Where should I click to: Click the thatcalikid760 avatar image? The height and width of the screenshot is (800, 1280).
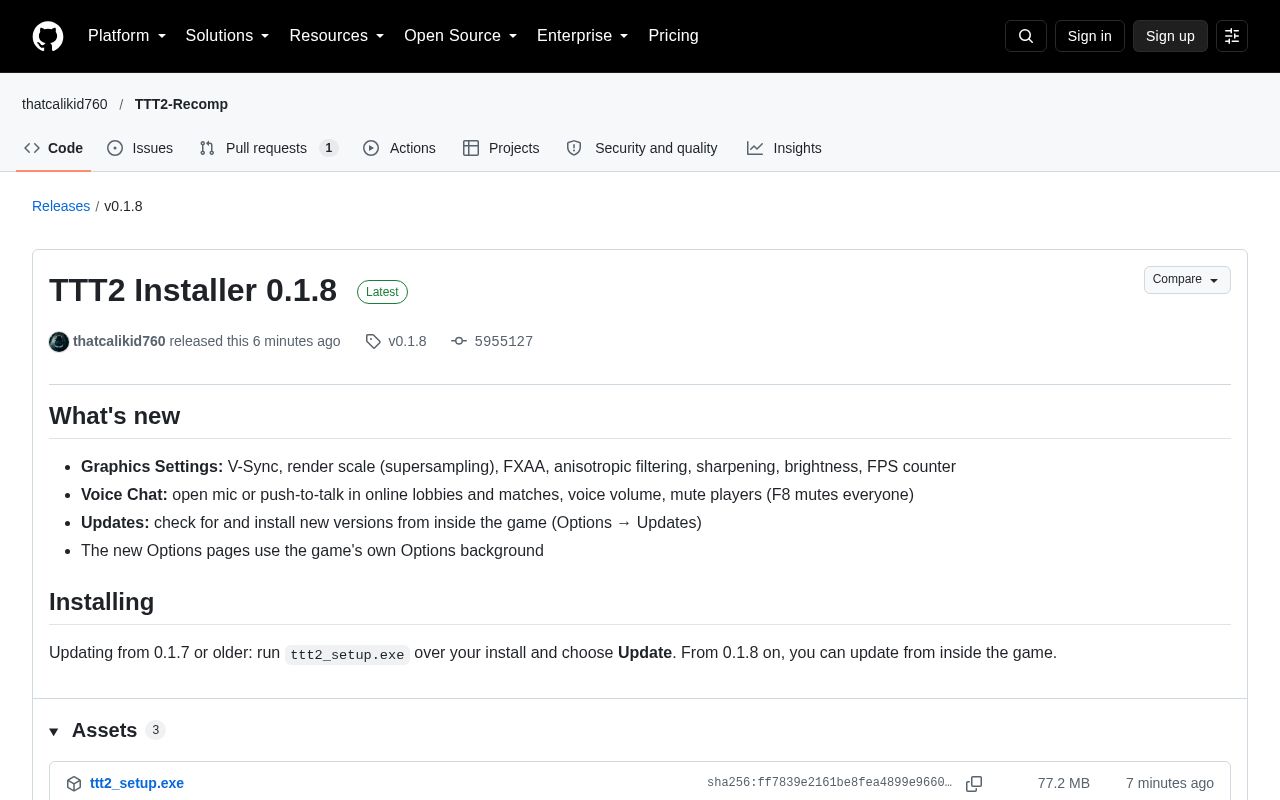click(x=59, y=342)
